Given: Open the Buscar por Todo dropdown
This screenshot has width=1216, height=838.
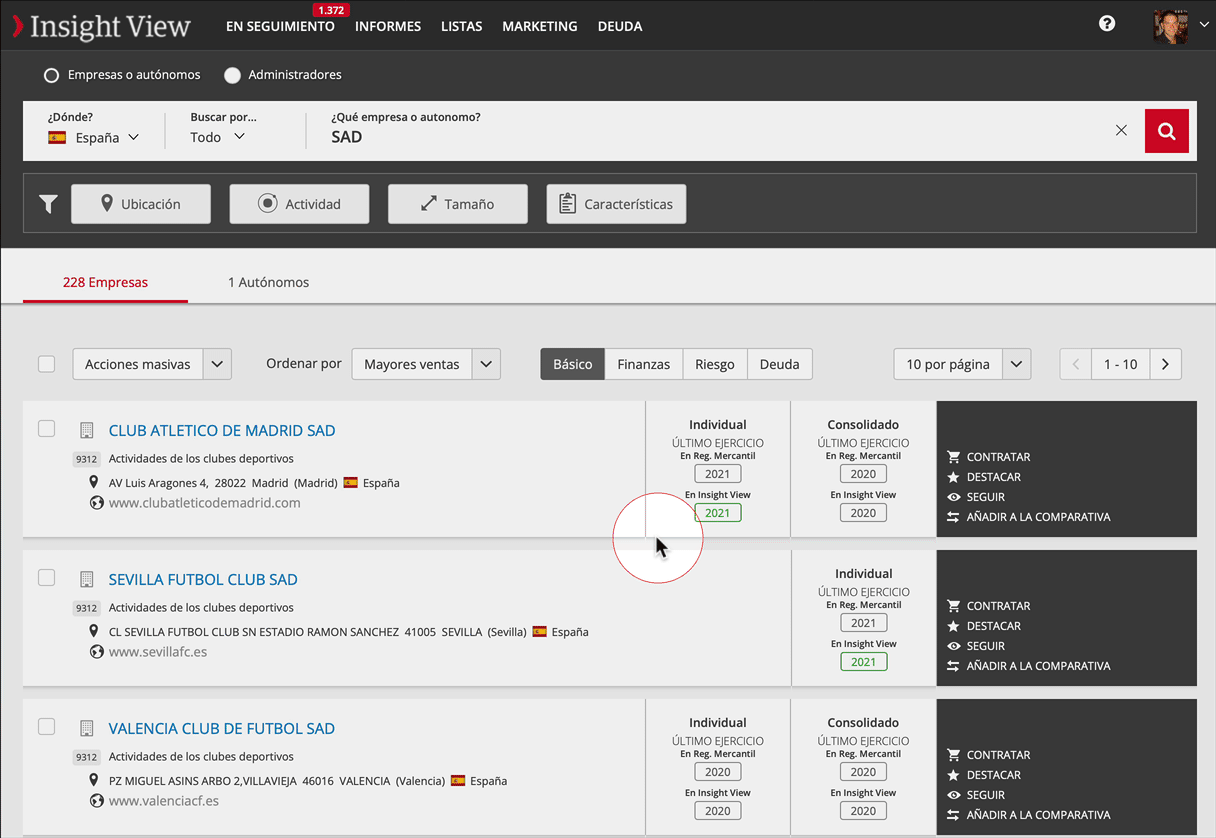Looking at the screenshot, I should [x=218, y=137].
